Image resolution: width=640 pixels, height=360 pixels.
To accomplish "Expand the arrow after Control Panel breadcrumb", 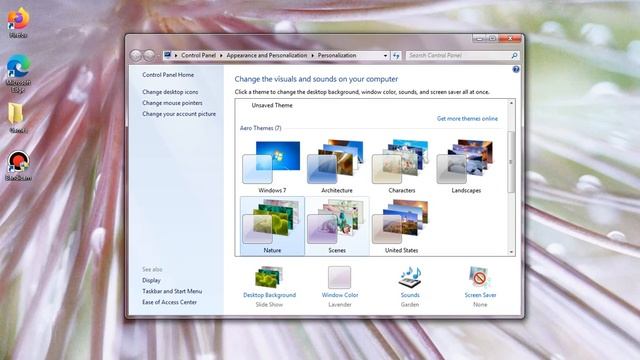I will click(221, 56).
